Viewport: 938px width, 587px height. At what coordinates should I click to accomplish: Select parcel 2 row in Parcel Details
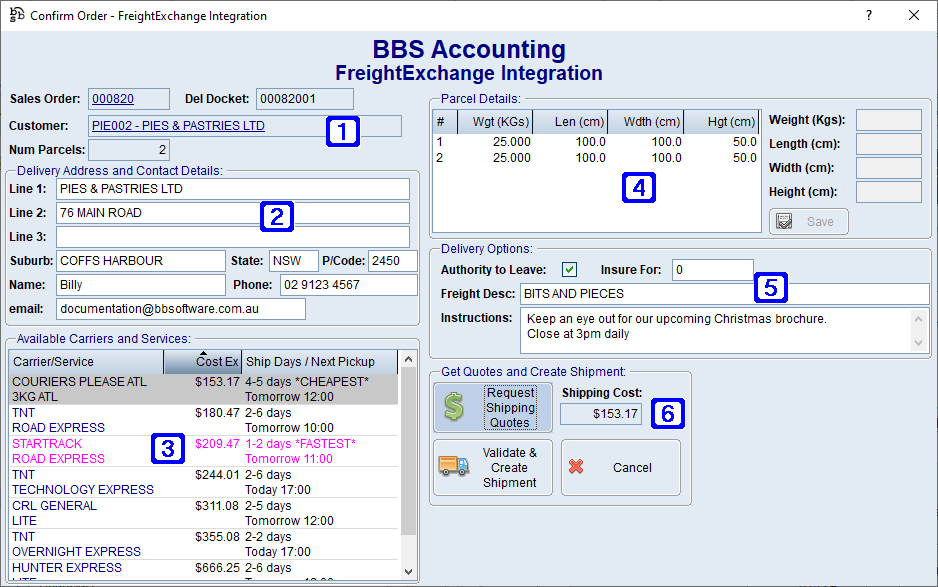595,158
